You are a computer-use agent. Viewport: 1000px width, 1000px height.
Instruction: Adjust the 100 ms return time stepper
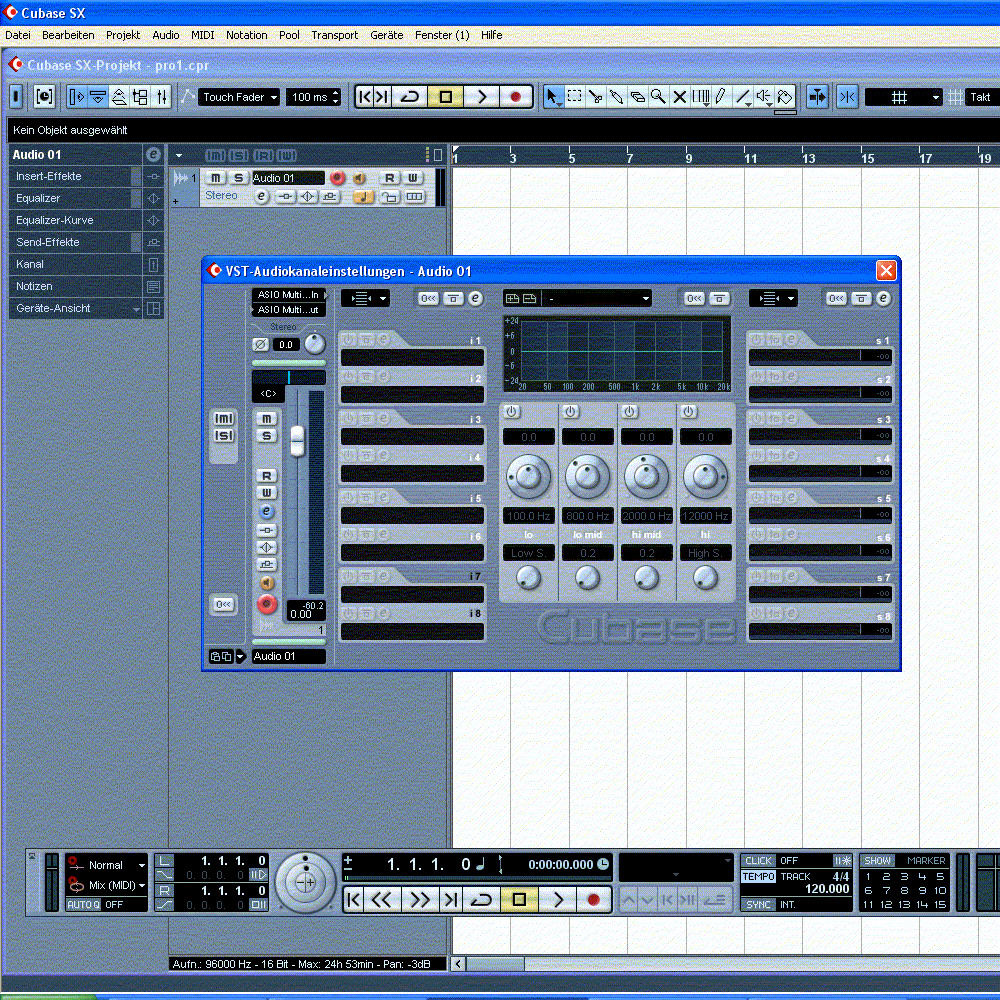click(x=336, y=97)
